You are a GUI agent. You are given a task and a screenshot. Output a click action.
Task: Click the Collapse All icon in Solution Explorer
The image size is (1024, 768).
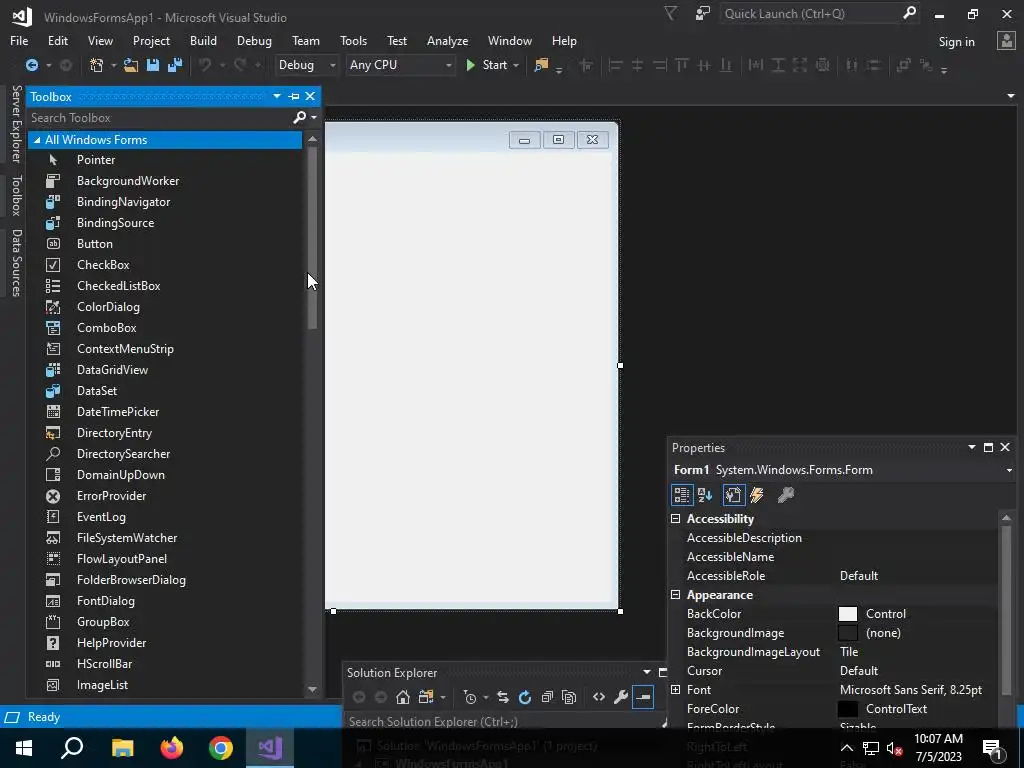(547, 697)
